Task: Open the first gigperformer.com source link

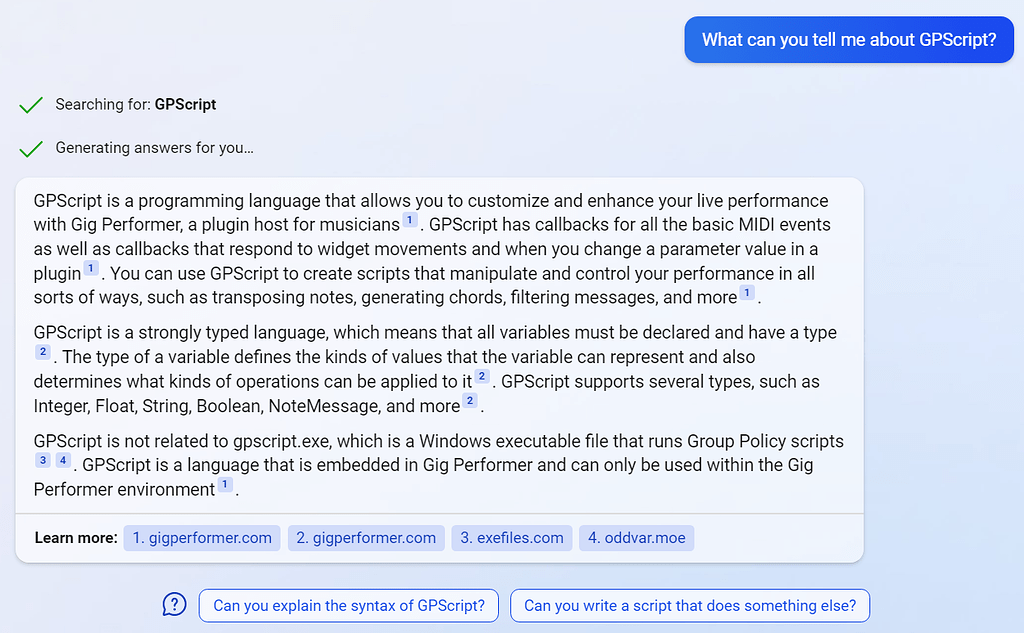Action: [201, 538]
